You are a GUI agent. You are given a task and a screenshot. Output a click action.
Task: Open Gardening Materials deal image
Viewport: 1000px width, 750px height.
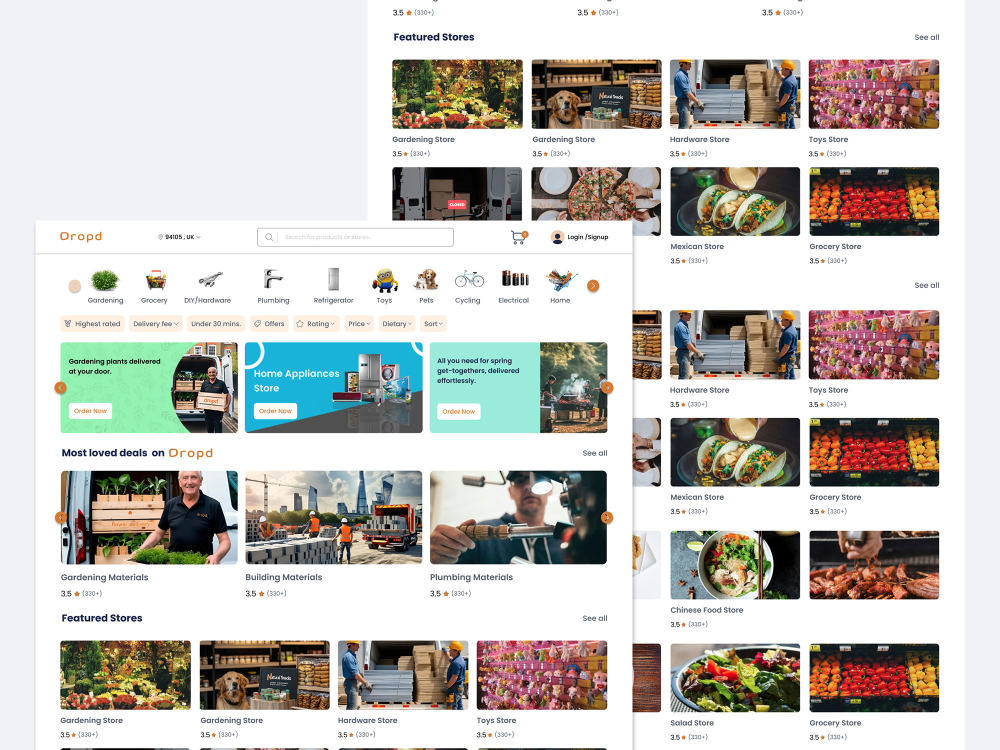point(149,518)
